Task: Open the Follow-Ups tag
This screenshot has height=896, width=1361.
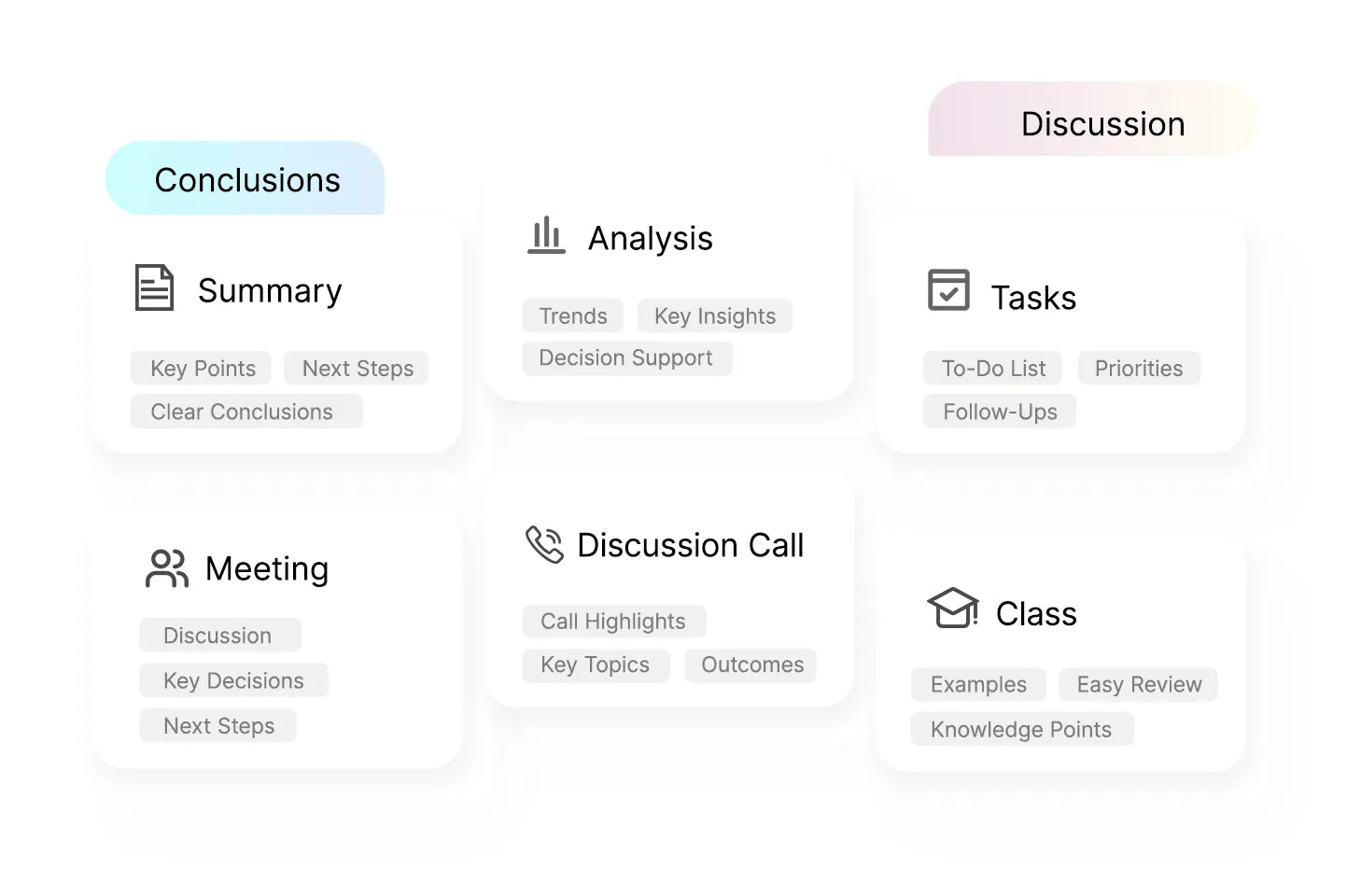Action: pos(1000,412)
